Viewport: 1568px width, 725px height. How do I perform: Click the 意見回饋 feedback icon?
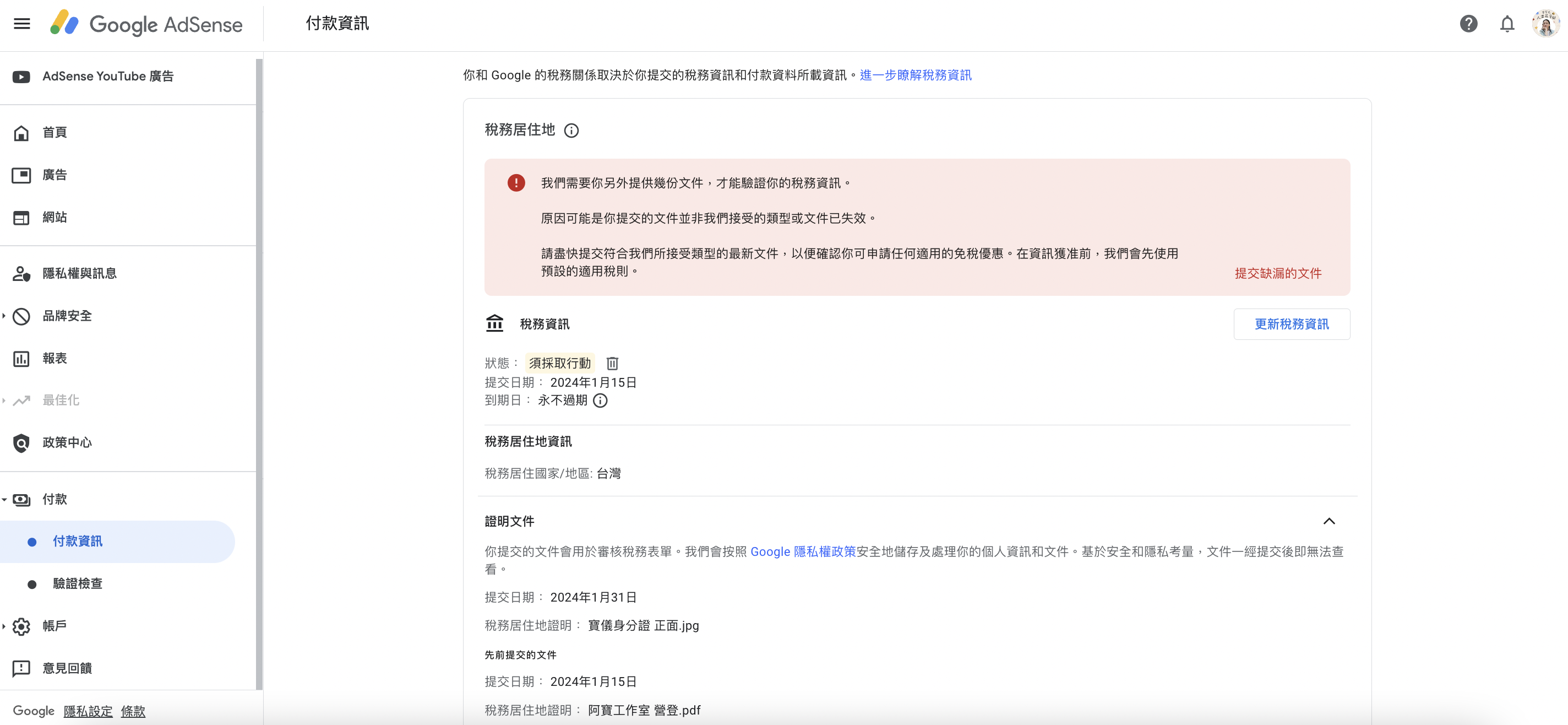tap(21, 668)
